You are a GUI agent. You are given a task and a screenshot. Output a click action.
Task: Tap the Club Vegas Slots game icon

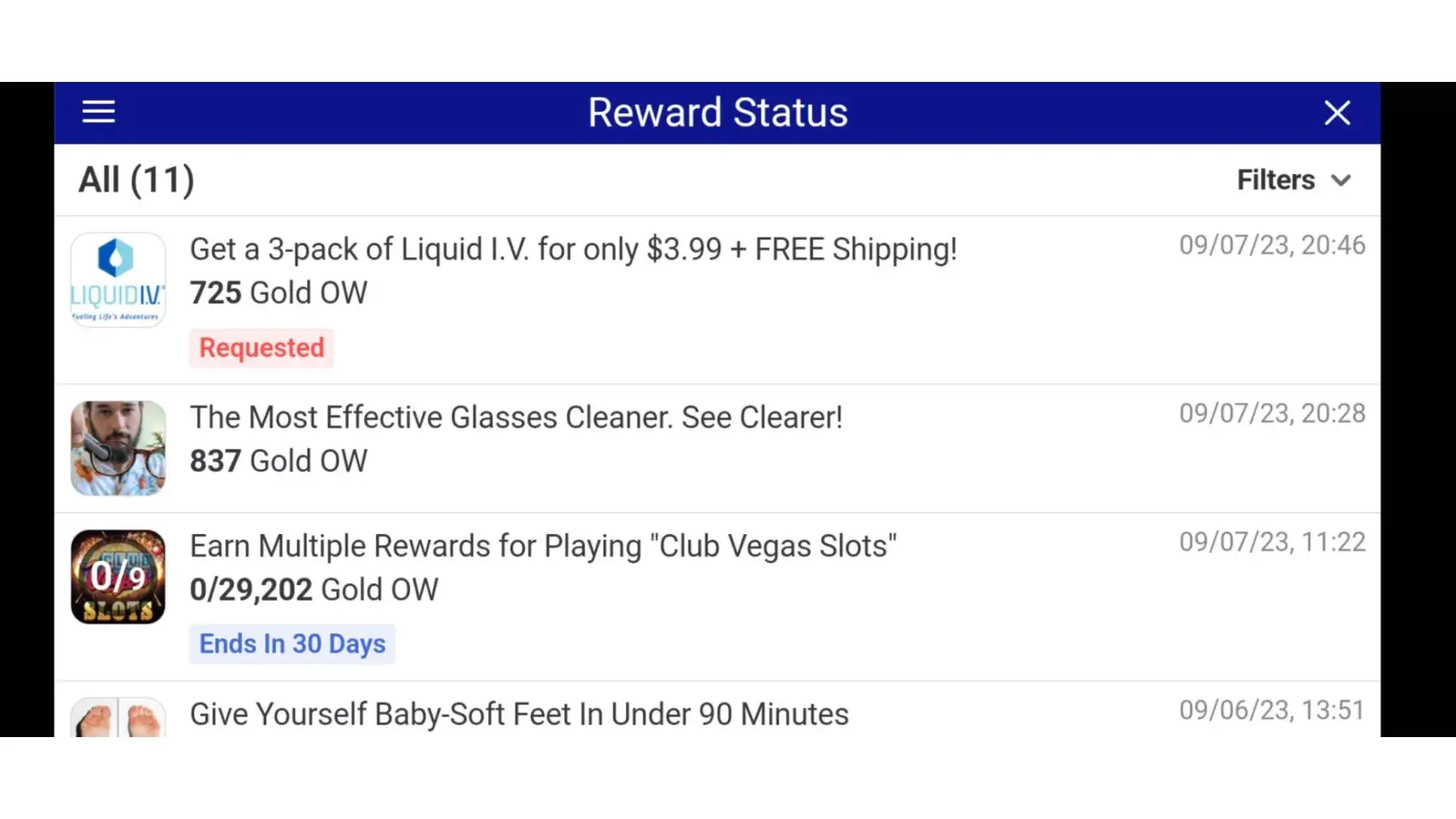tap(118, 577)
